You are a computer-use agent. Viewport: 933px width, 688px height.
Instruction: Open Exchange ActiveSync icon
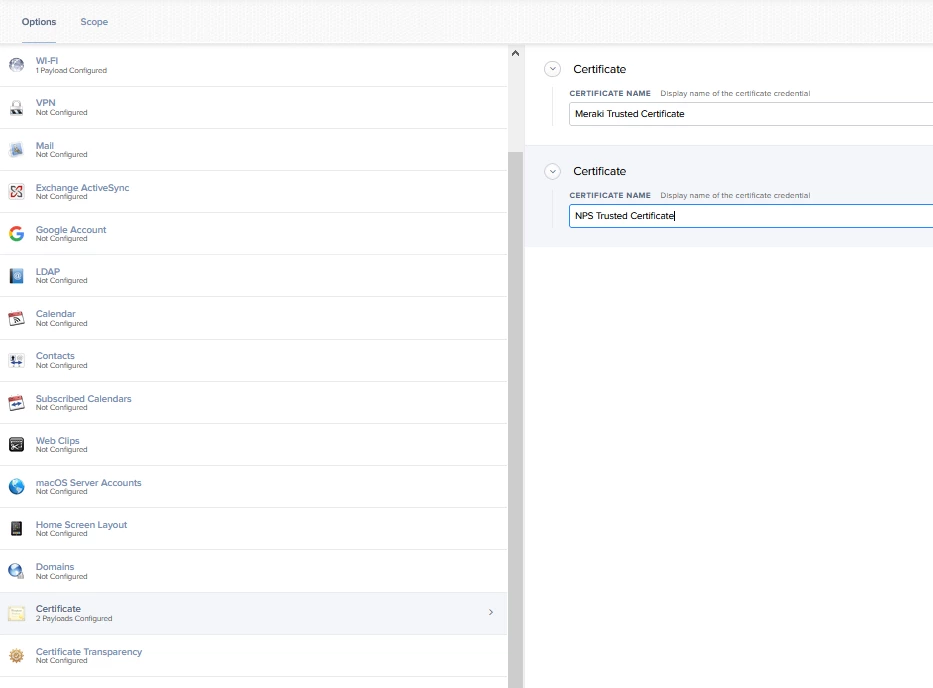click(x=17, y=192)
